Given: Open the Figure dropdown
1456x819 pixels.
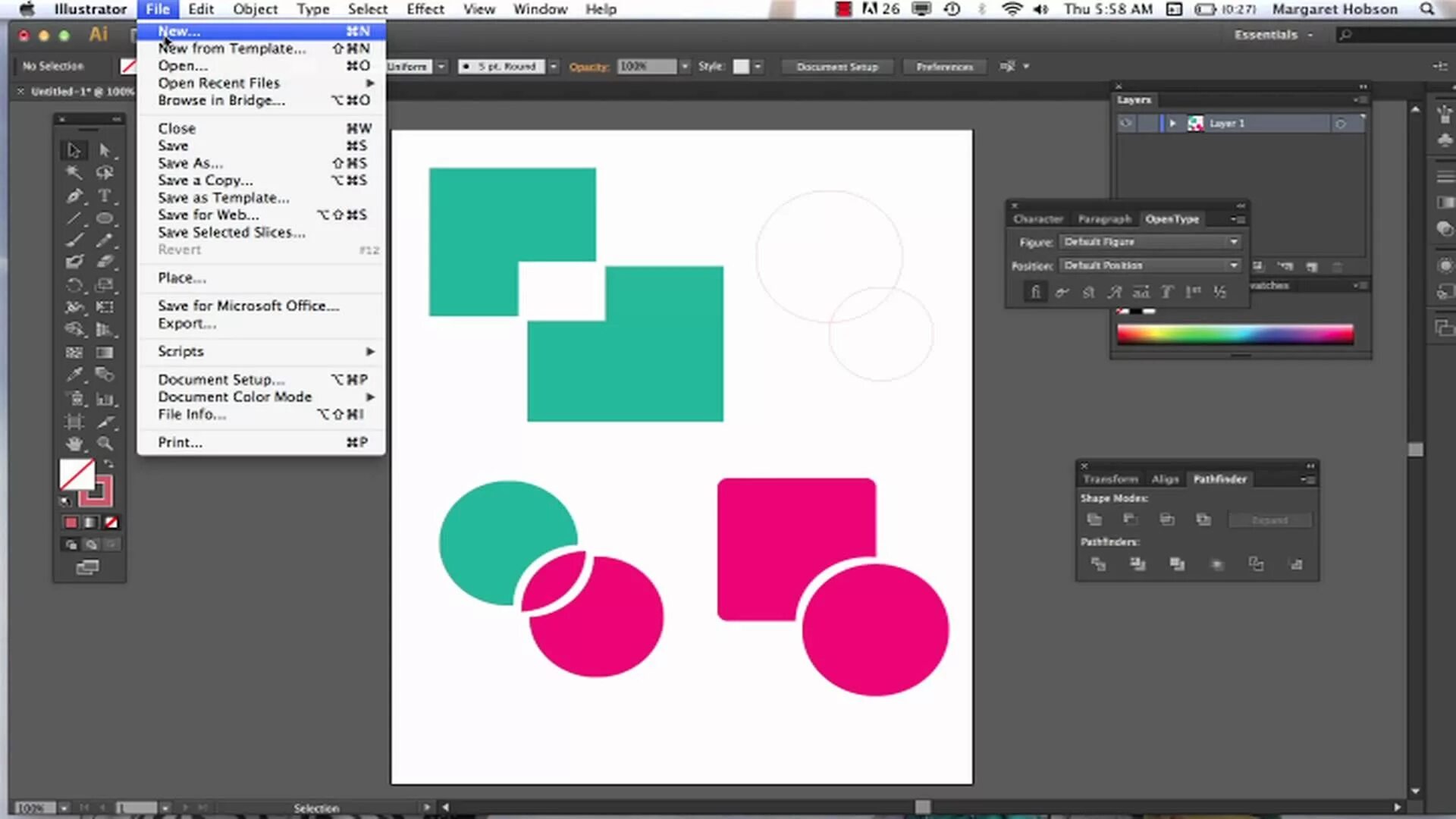Looking at the screenshot, I should click(1150, 242).
